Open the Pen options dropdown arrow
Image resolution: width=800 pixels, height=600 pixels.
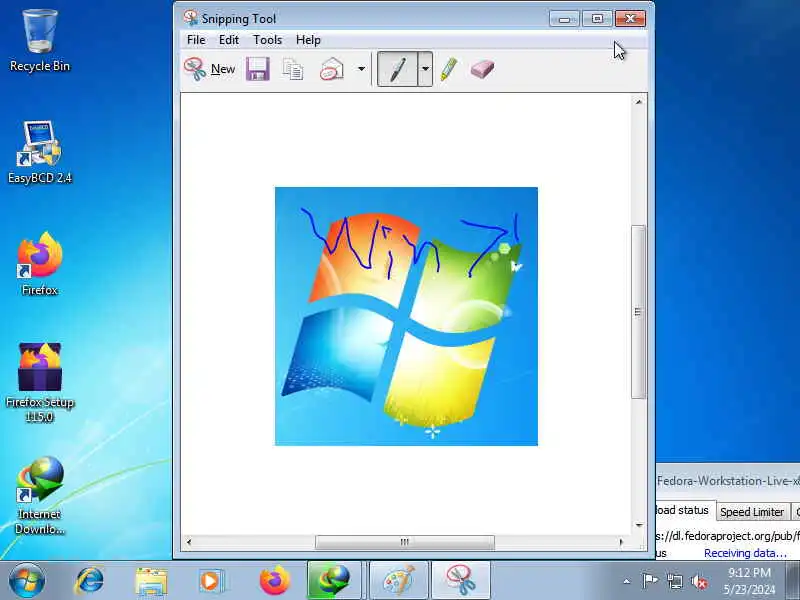(425, 69)
